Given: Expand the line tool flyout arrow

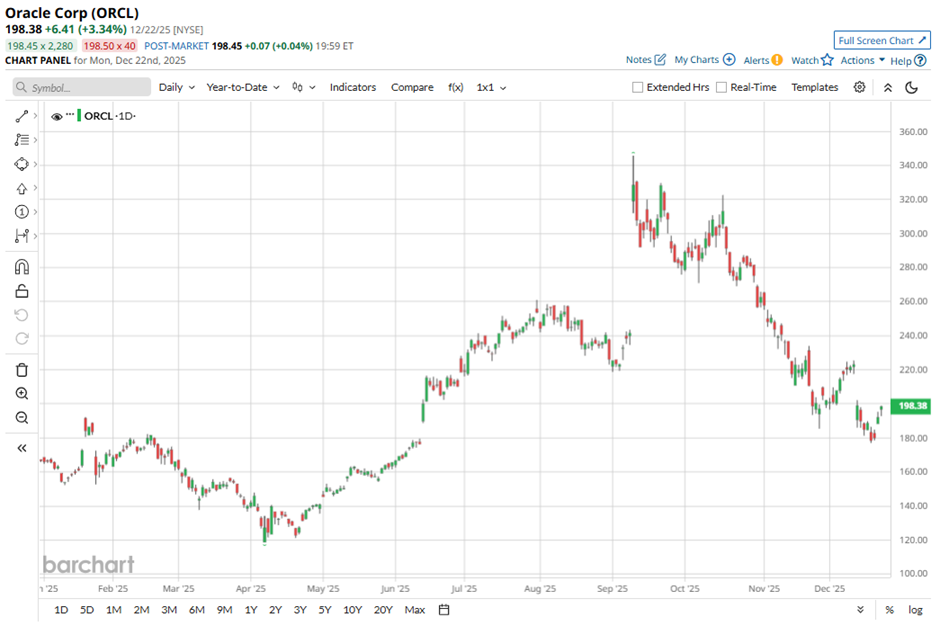Looking at the screenshot, I should [35, 116].
